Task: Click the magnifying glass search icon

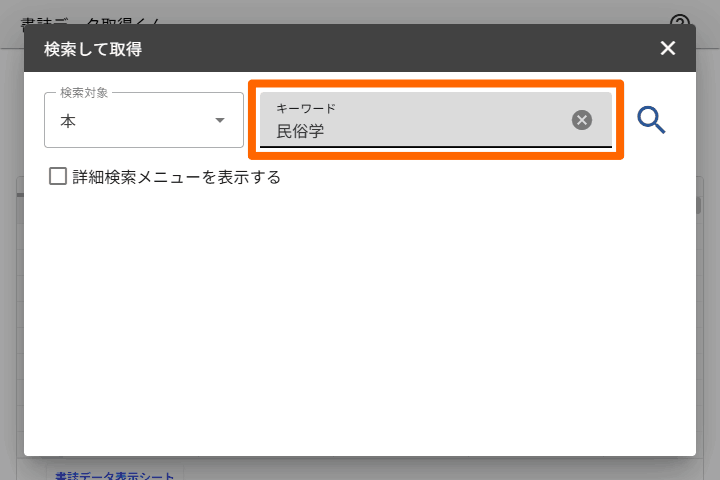Action: coord(651,121)
